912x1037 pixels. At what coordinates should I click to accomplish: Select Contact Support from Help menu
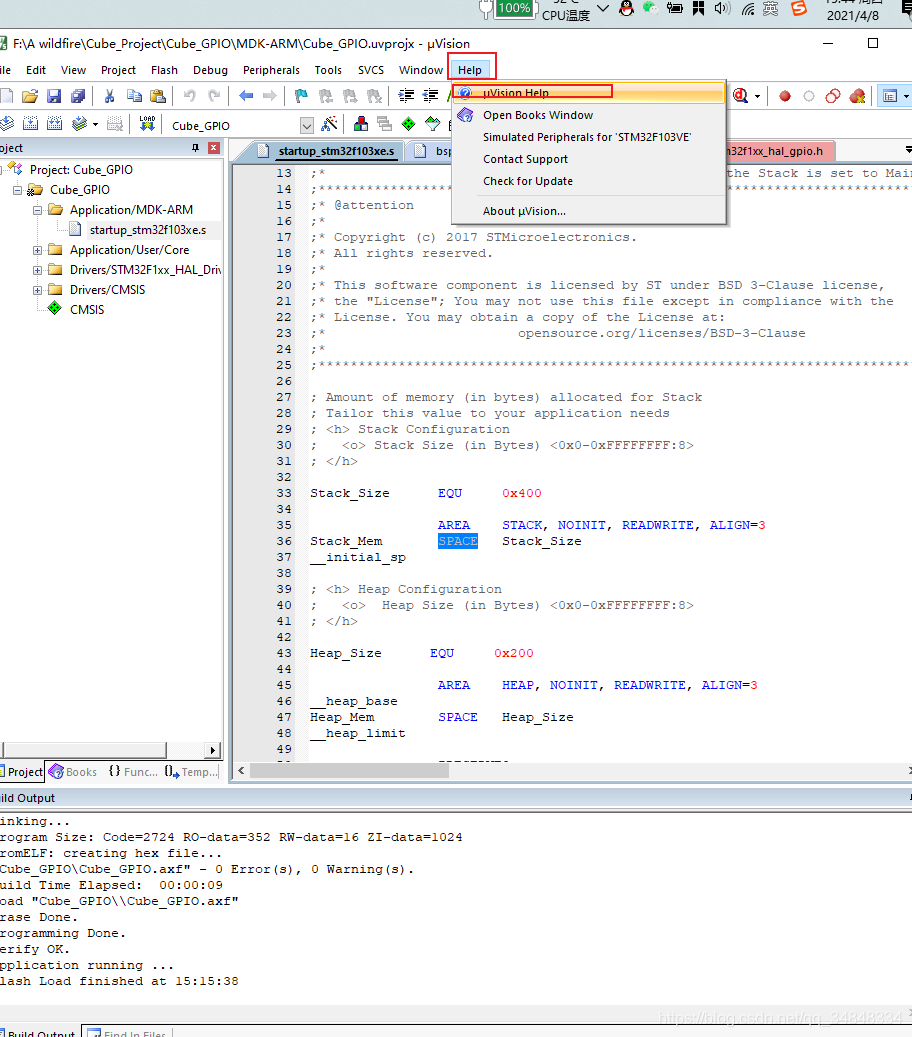click(589, 159)
